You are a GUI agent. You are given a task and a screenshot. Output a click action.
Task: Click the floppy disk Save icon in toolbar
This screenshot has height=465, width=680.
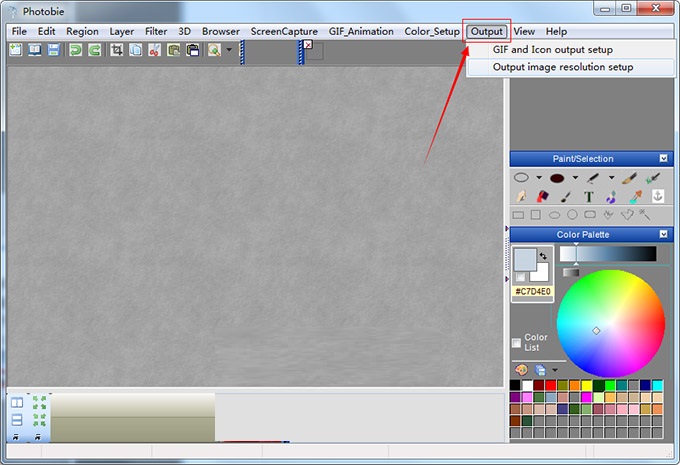pyautogui.click(x=53, y=50)
